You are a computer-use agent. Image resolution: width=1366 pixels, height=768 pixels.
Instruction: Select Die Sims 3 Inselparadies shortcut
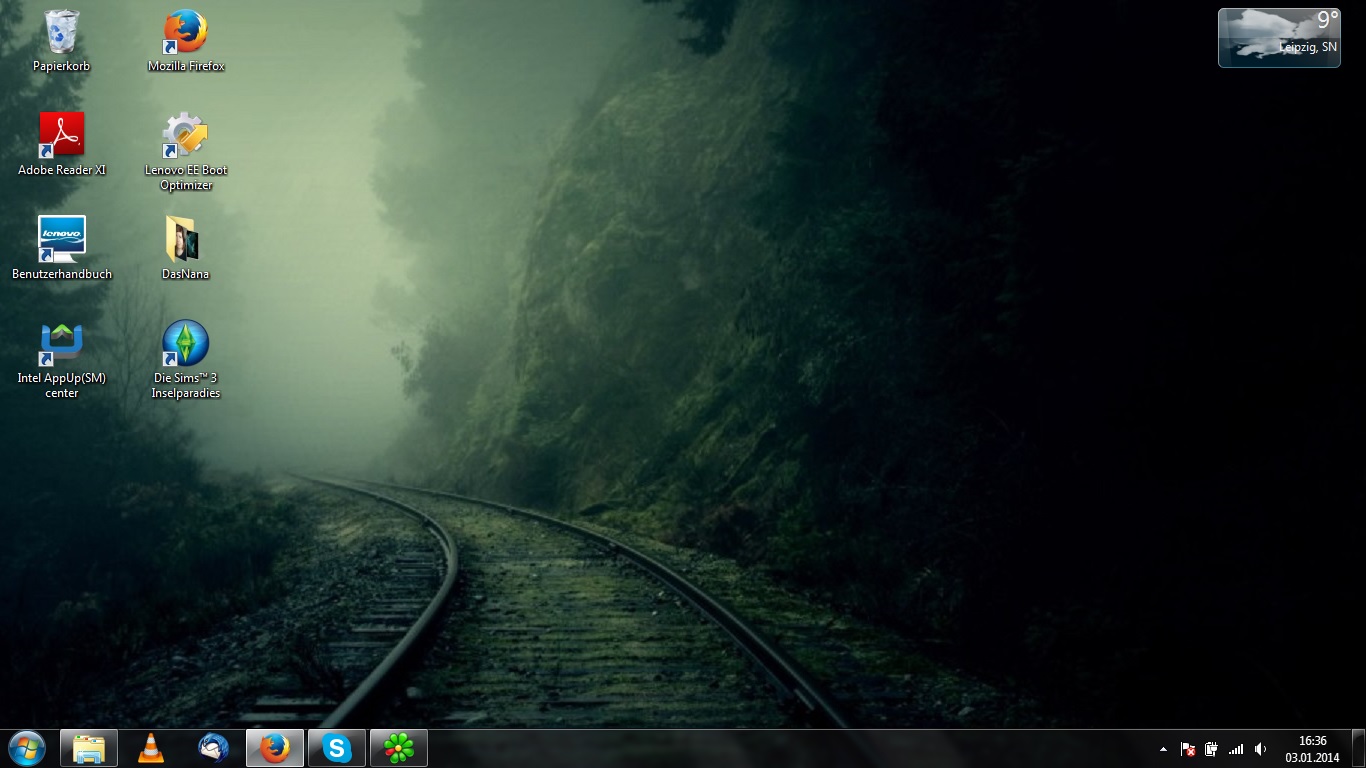pyautogui.click(x=186, y=344)
